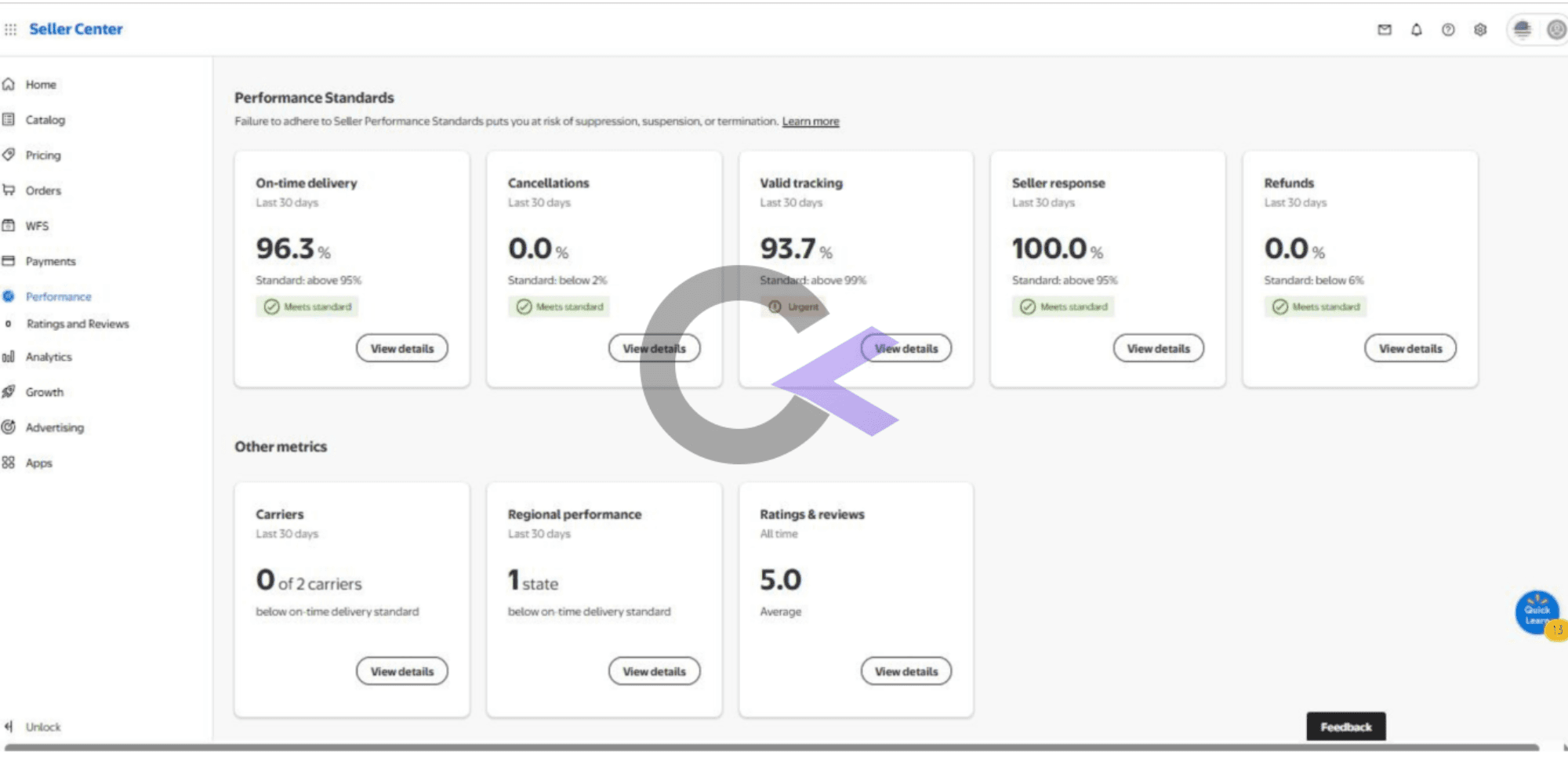The width and height of the screenshot is (1568, 784).
Task: View details for On-time delivery
Action: coord(402,348)
